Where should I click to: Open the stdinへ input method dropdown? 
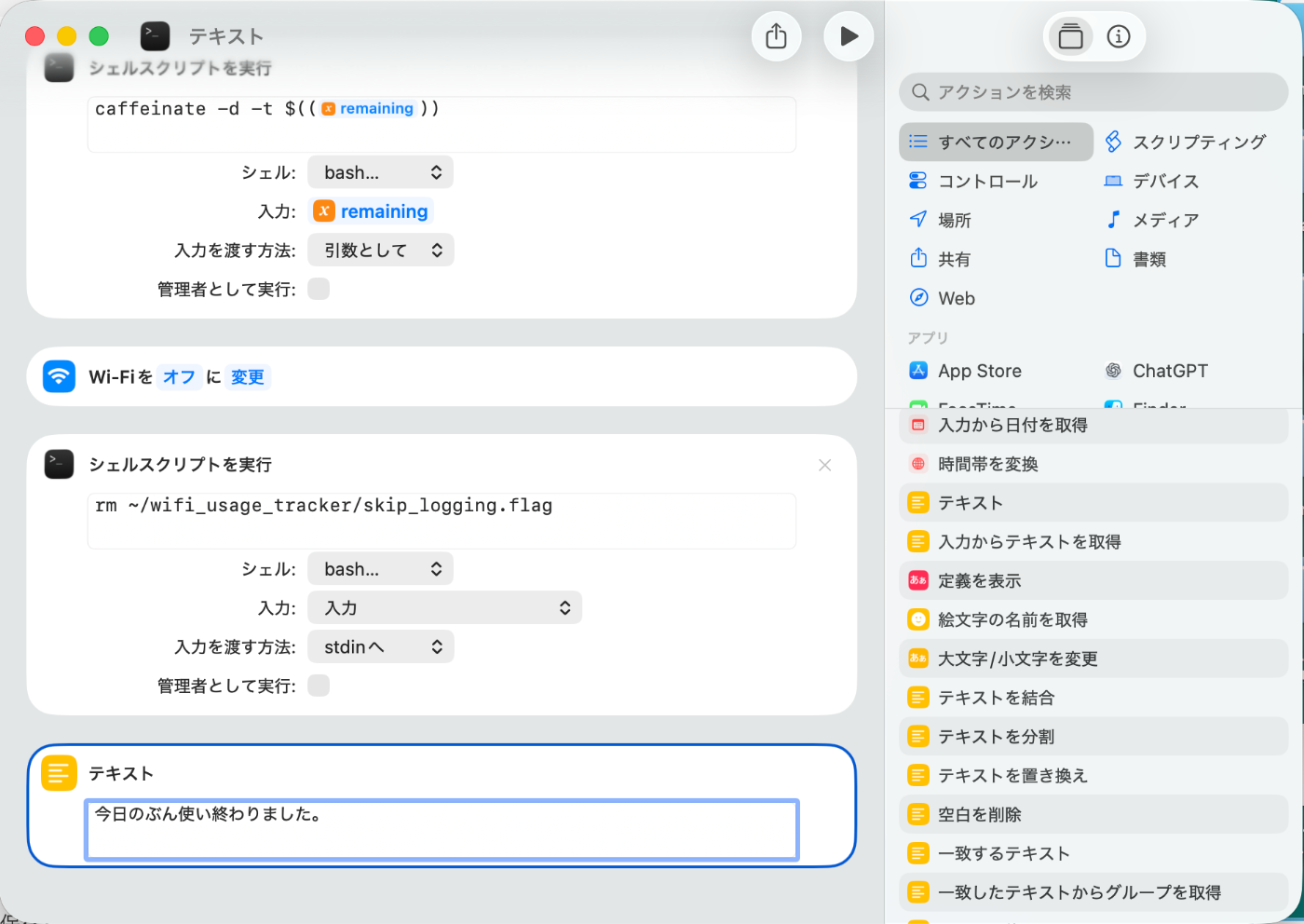(x=380, y=646)
